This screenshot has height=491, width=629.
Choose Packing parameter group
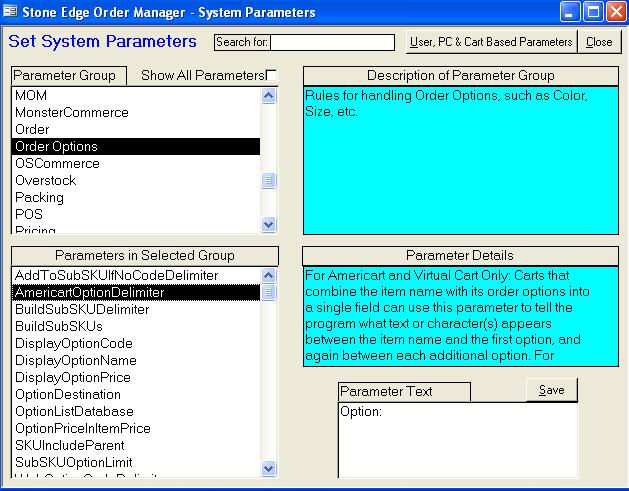136,197
